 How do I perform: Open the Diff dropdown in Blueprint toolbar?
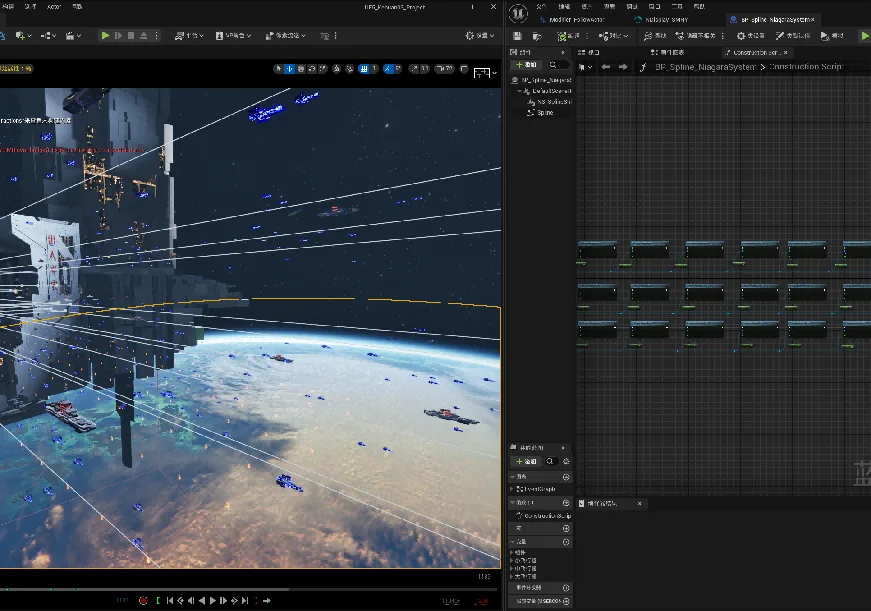tap(613, 36)
